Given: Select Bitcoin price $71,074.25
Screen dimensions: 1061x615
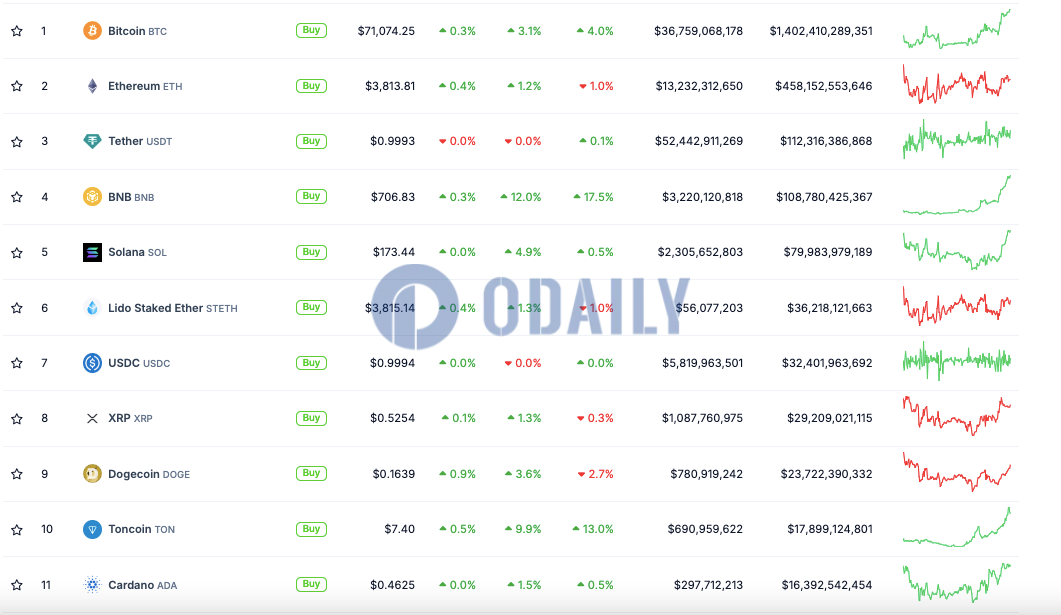Looking at the screenshot, I should pos(386,31).
